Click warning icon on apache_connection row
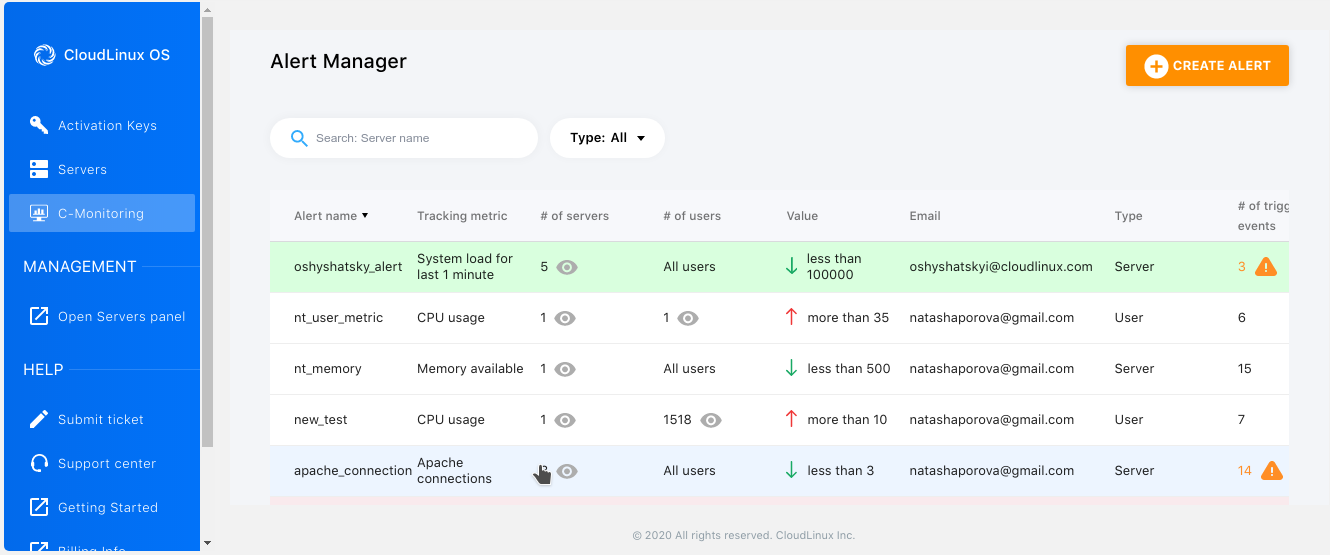The height and width of the screenshot is (555, 1330). coord(1272,470)
